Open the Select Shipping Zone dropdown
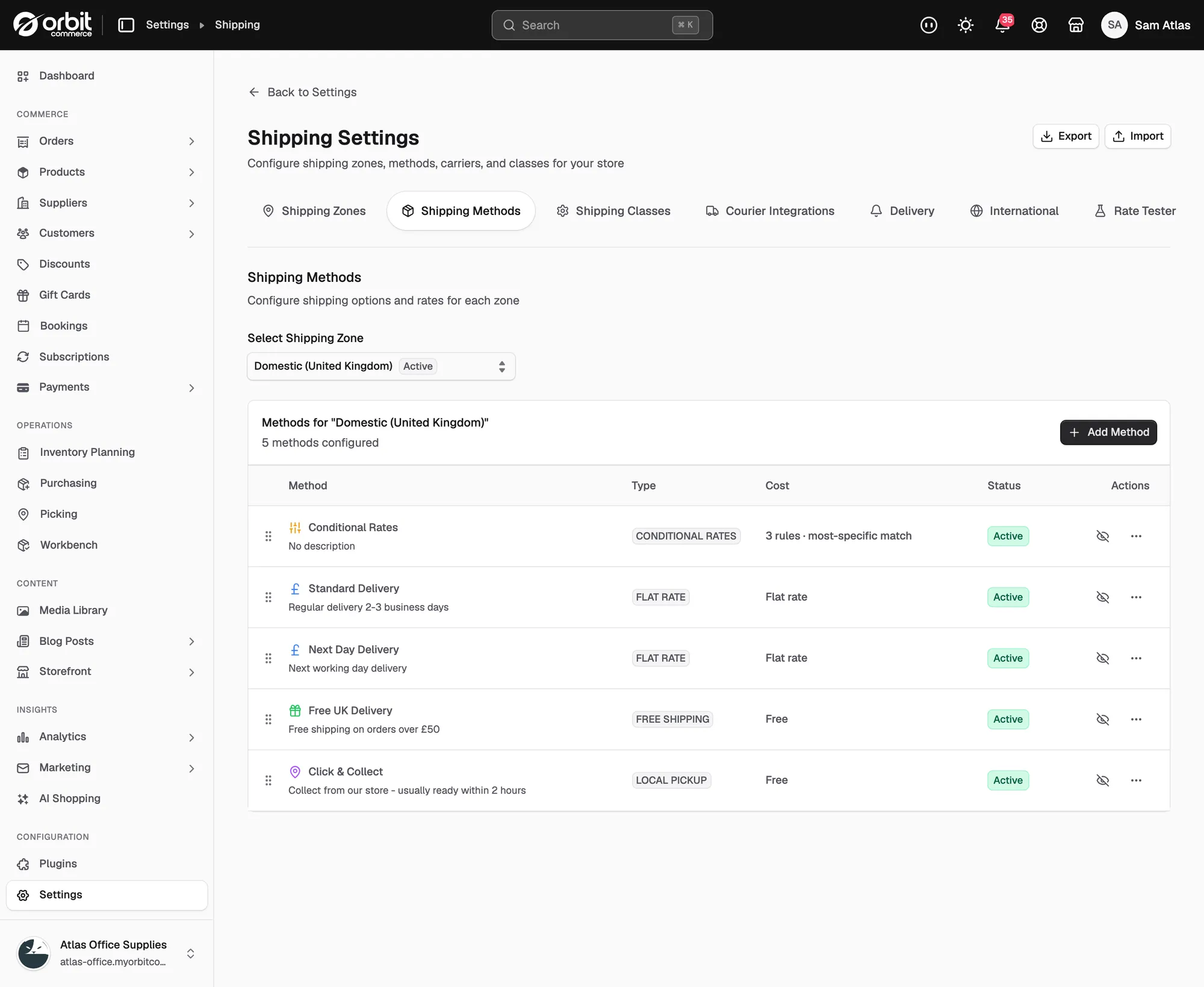1204x987 pixels. (x=381, y=366)
